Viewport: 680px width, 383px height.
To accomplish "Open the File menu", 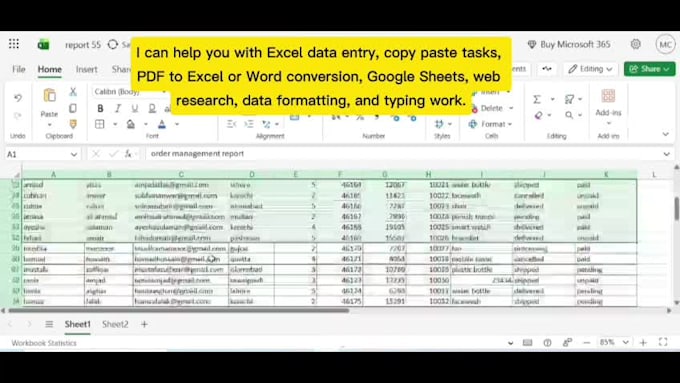I will (x=19, y=69).
